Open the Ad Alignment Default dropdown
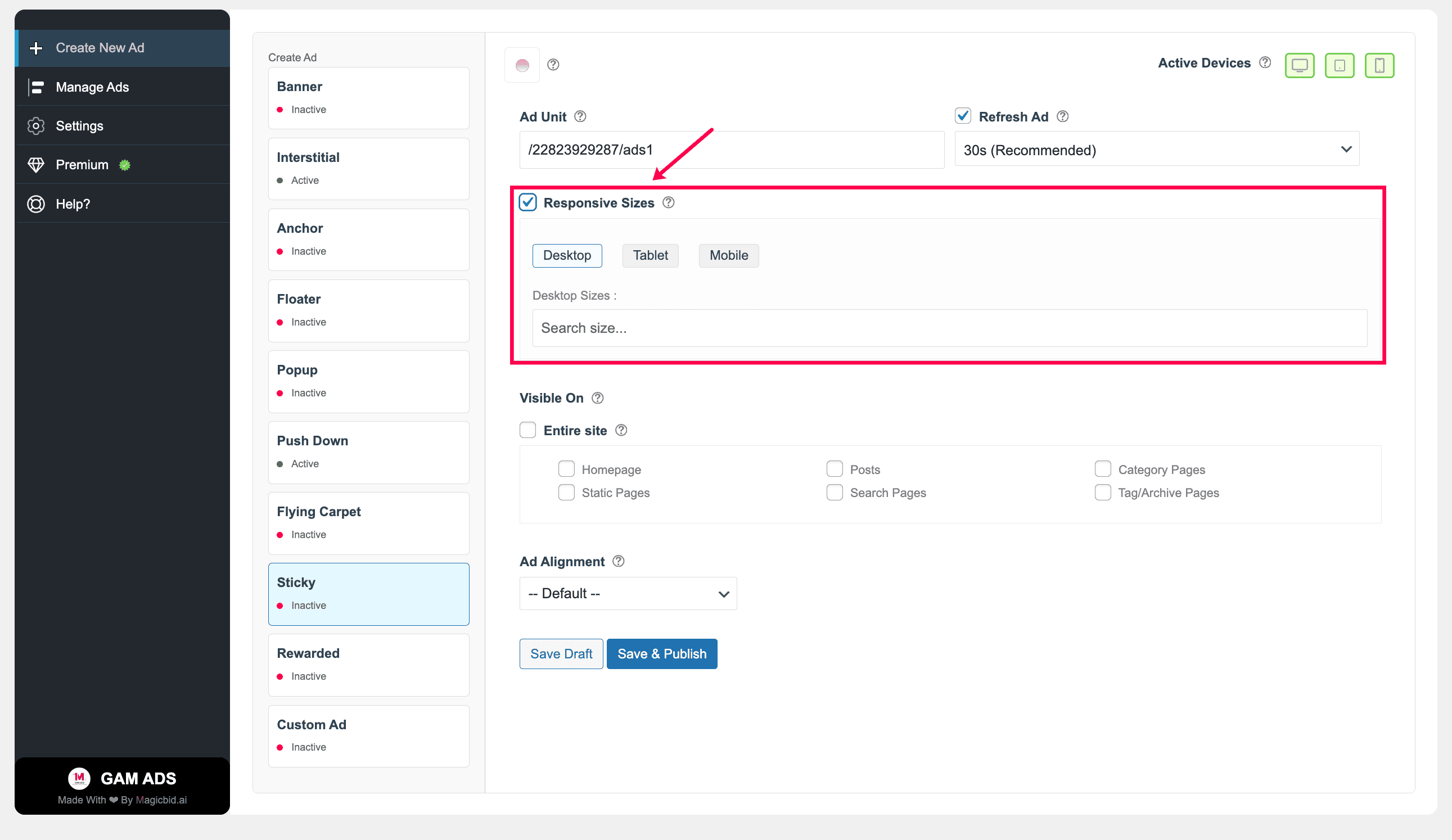 tap(628, 593)
